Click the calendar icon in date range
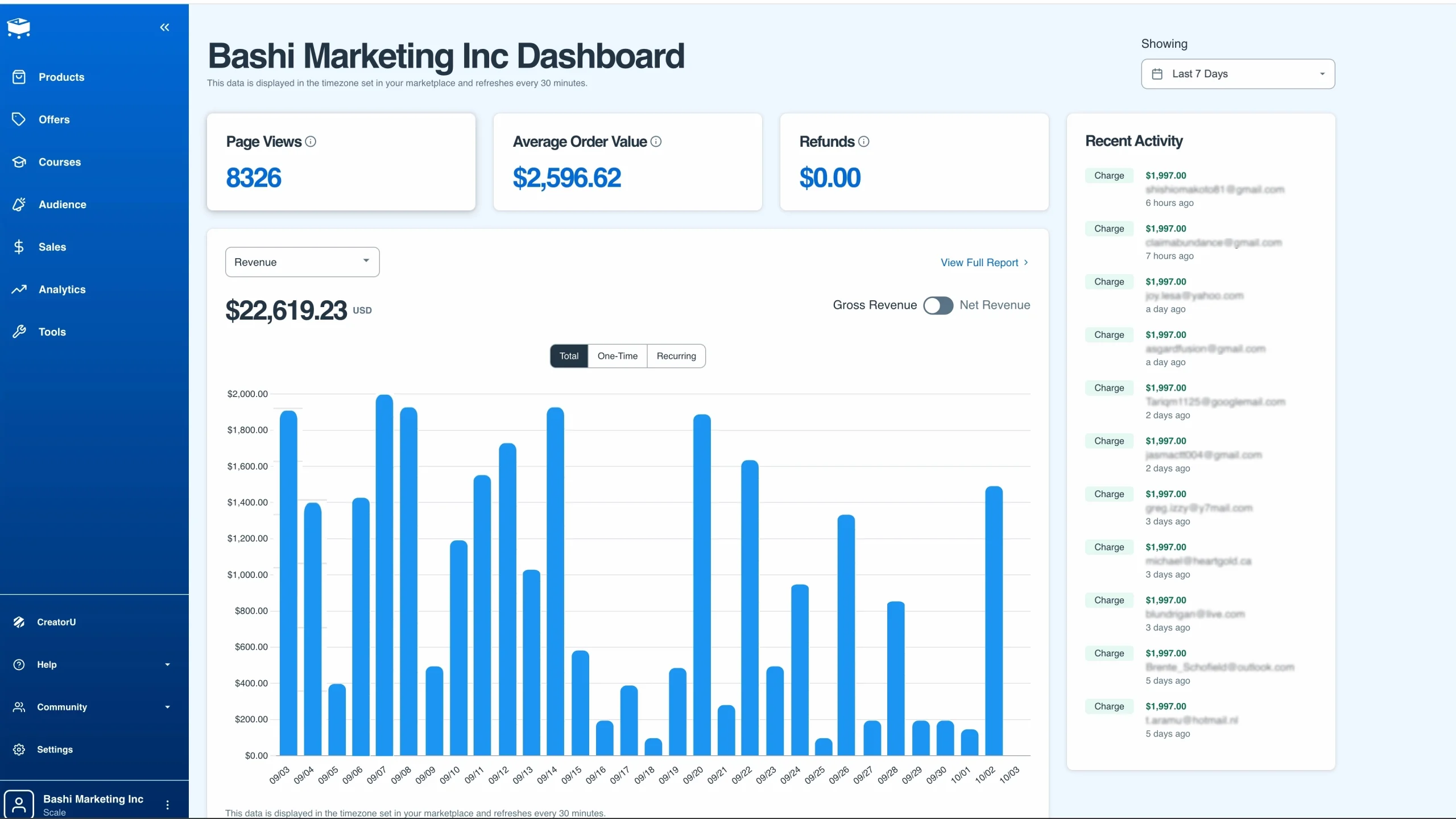1456x819 pixels. click(1157, 74)
